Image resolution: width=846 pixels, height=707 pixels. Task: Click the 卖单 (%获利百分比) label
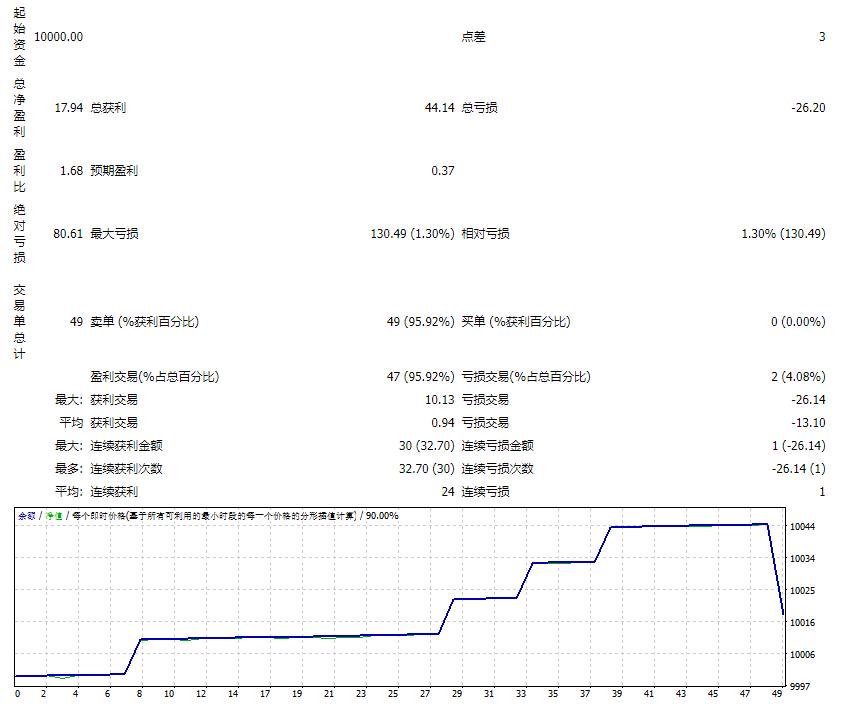click(144, 322)
